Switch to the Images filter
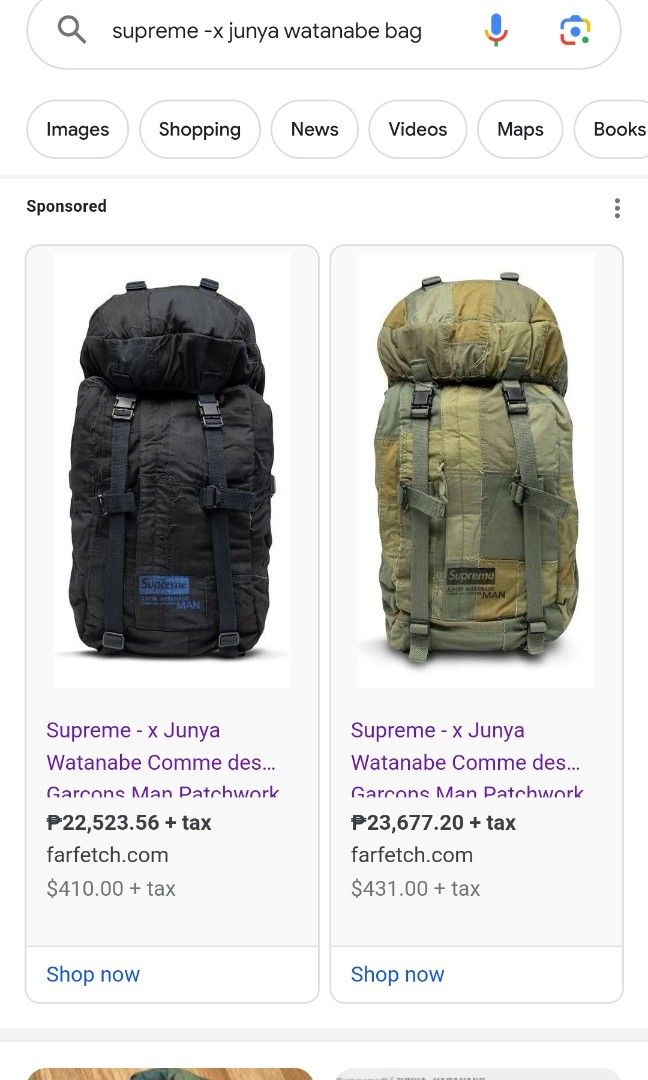The image size is (648, 1080). 77,129
